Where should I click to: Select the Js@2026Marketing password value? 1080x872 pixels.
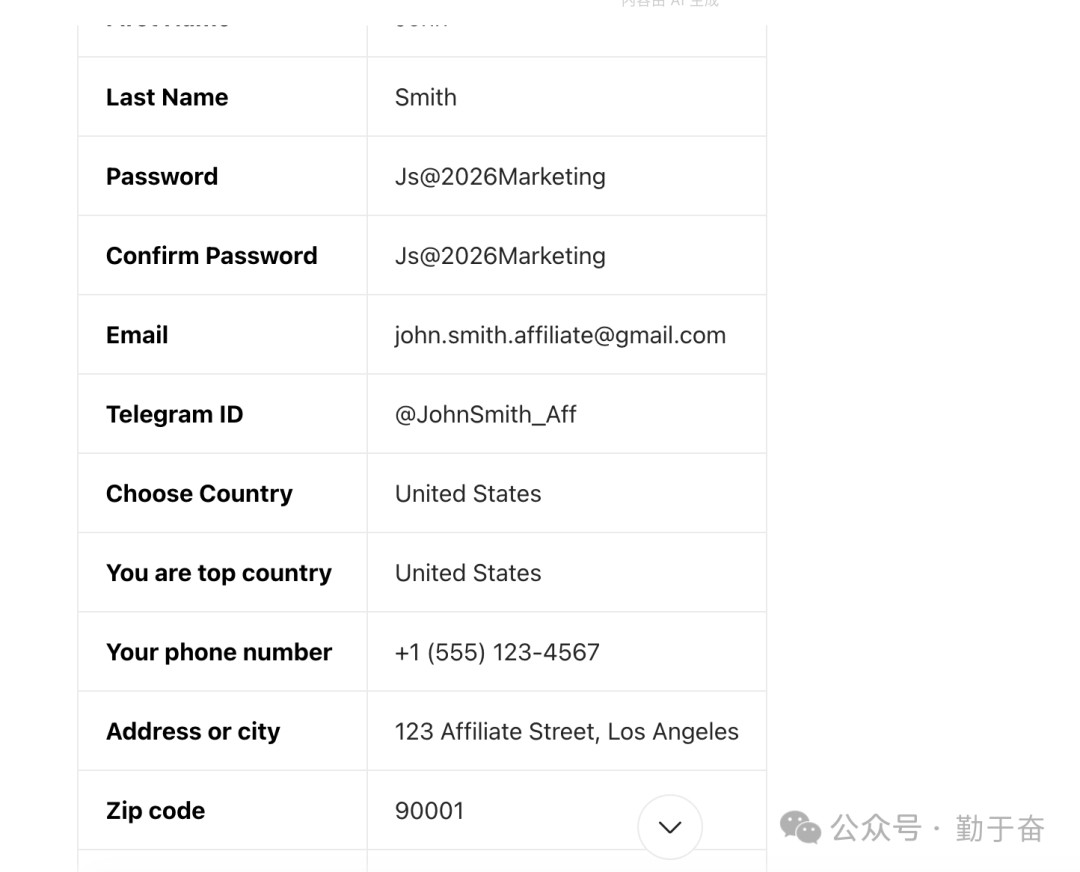point(500,176)
